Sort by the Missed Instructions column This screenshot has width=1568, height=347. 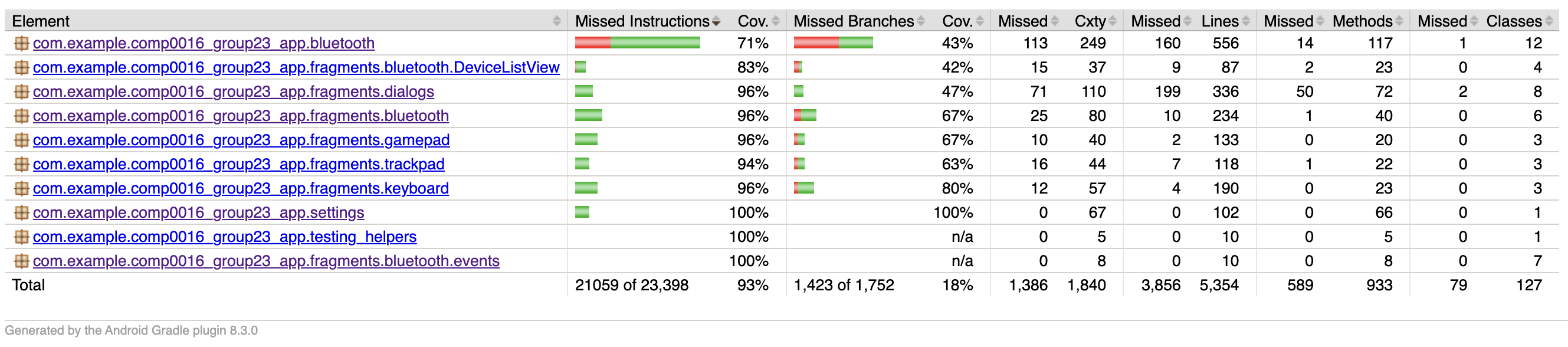(x=642, y=21)
